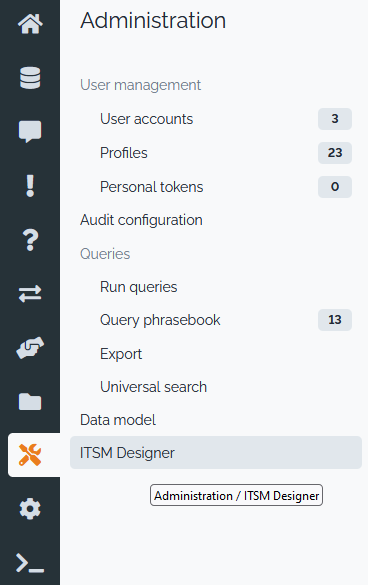This screenshot has width=368, height=585.
Task: Open the gear configuration icon
Action: pyautogui.click(x=30, y=509)
